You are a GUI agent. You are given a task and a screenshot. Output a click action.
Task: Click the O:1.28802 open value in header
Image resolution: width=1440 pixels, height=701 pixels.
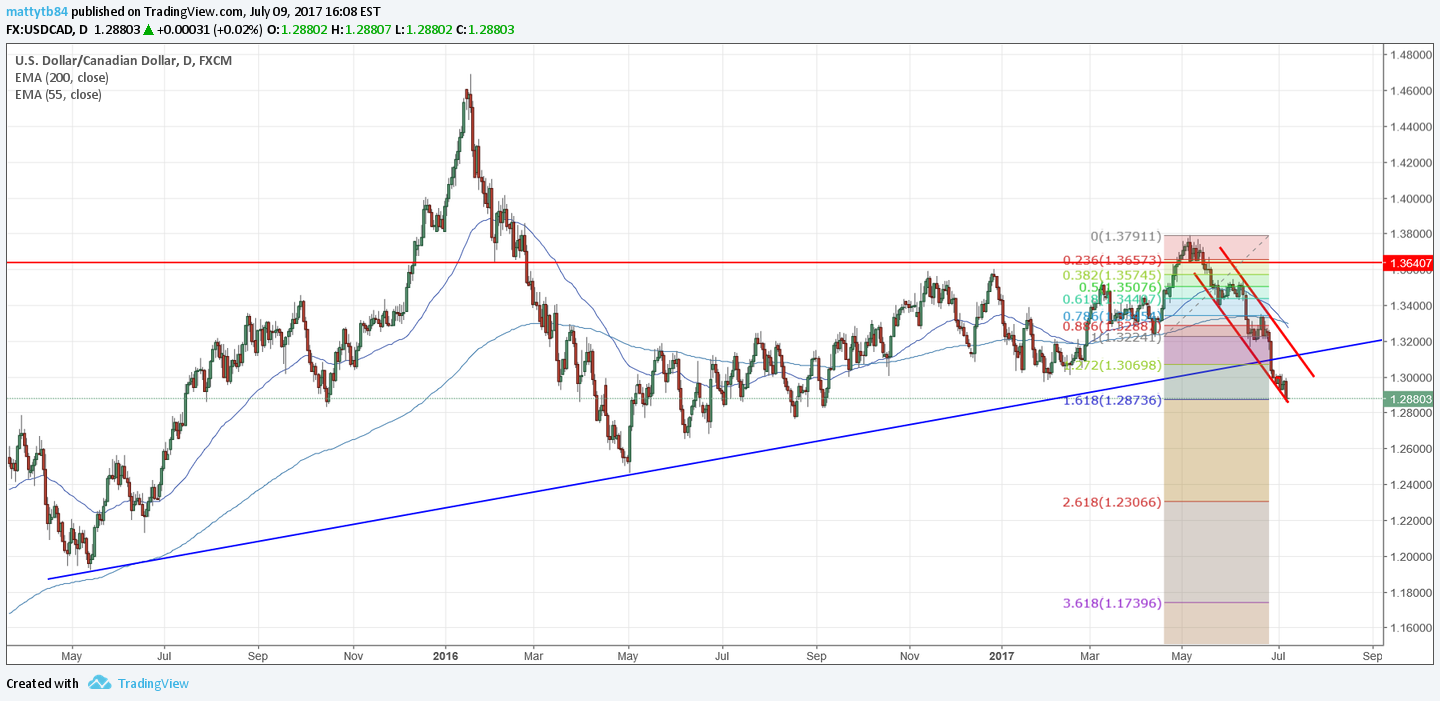[297, 30]
